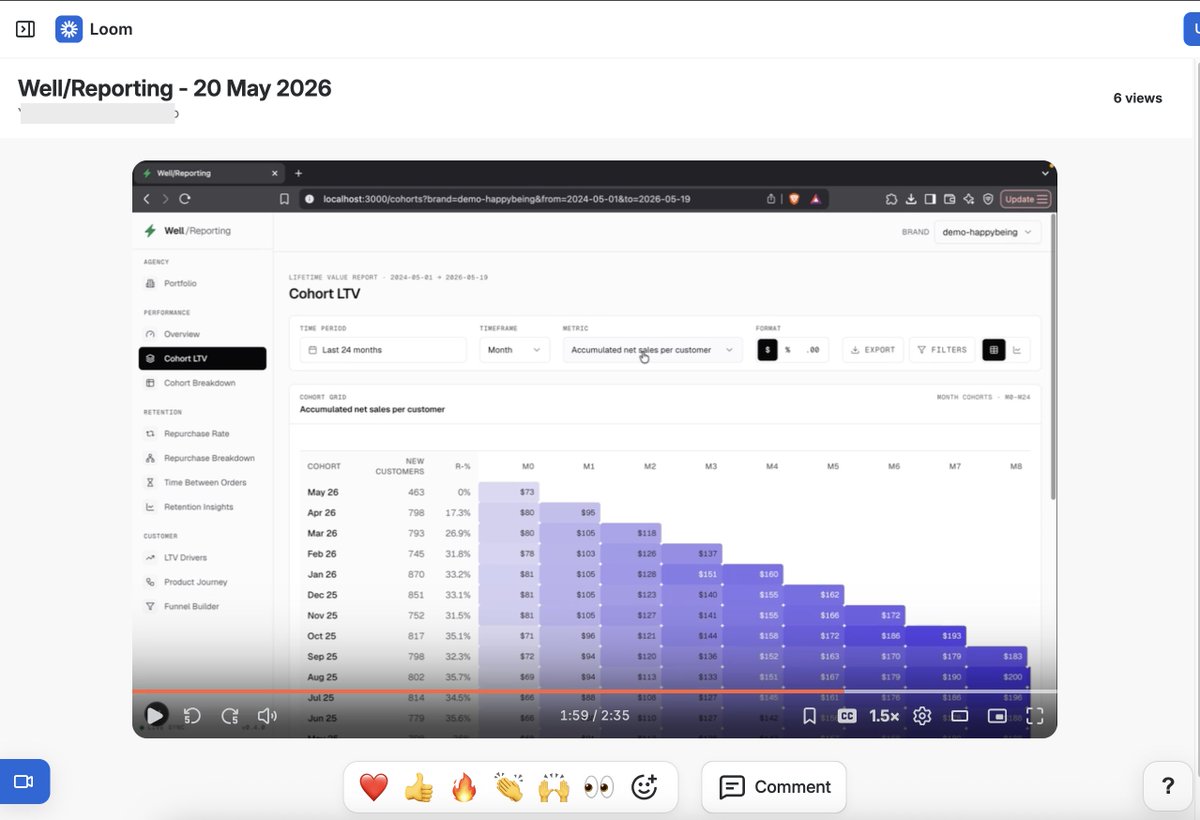1200x820 pixels.
Task: Select the Well/Reporting browser tab in video
Action: click(210, 173)
